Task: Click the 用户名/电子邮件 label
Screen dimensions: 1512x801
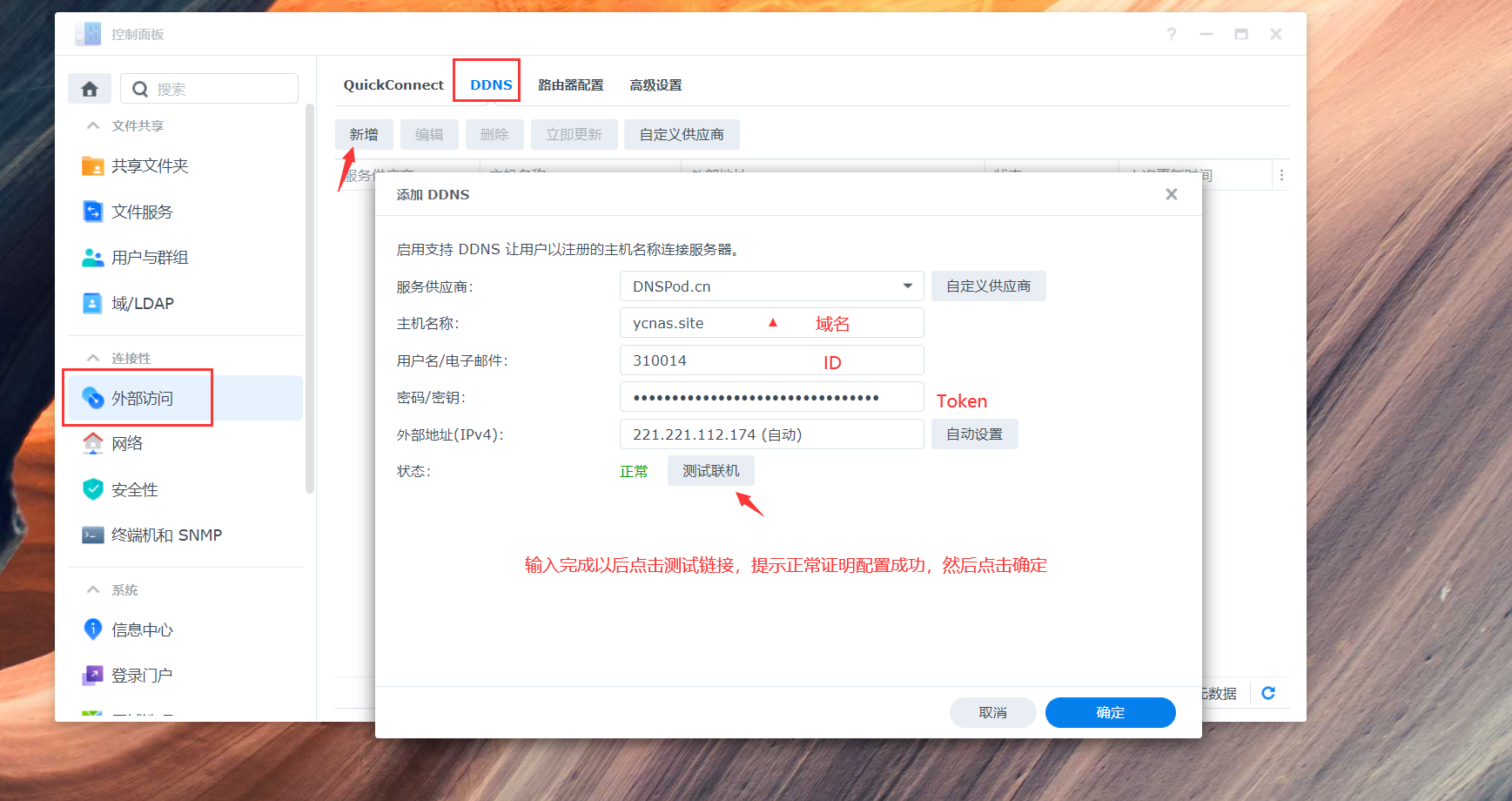Action: [x=452, y=360]
